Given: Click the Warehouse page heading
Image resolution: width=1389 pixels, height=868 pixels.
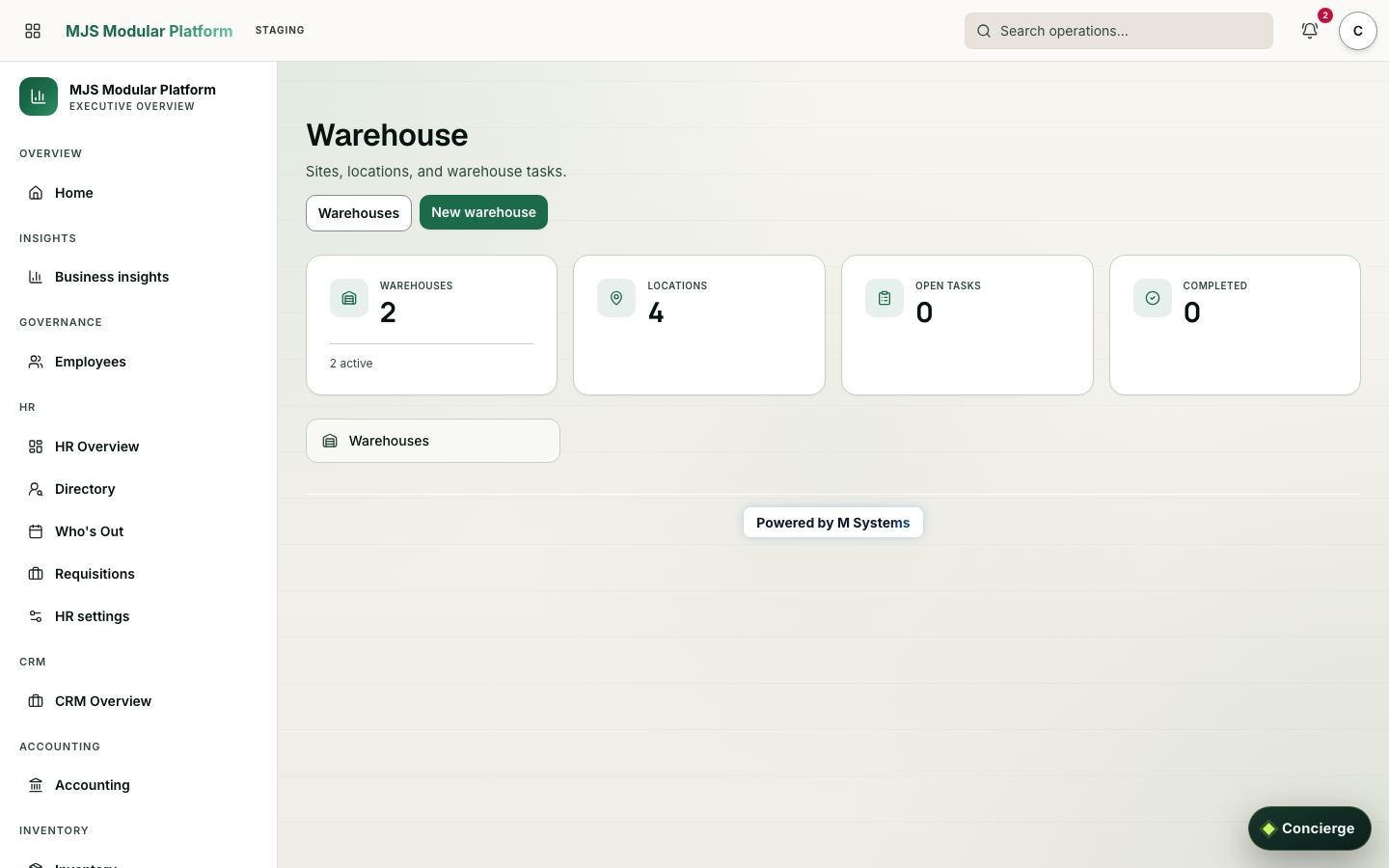Looking at the screenshot, I should point(387,135).
